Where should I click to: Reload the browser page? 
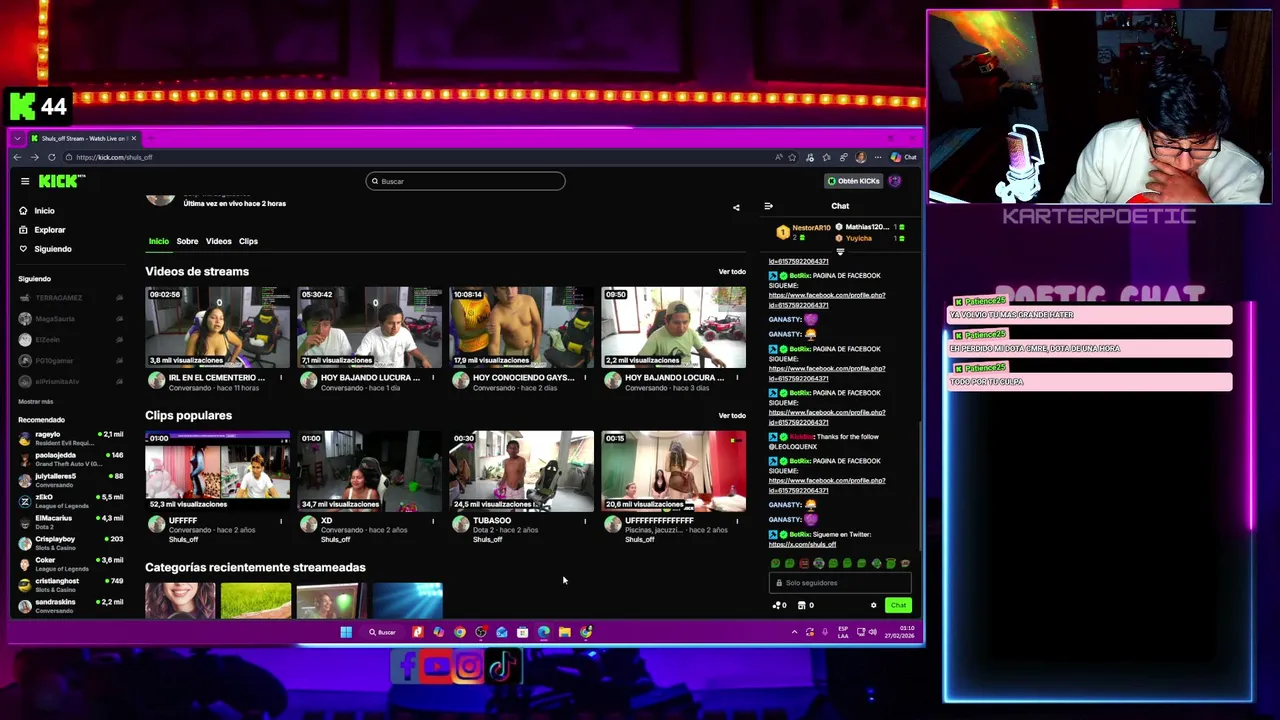(x=51, y=157)
